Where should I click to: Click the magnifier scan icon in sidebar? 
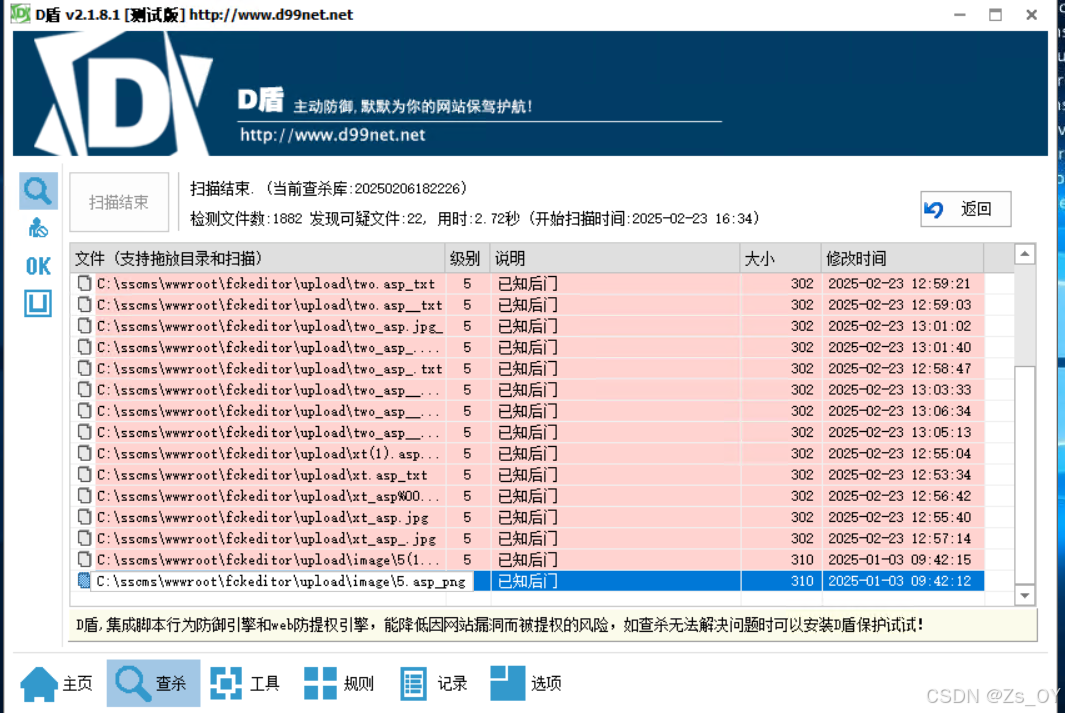tap(38, 191)
